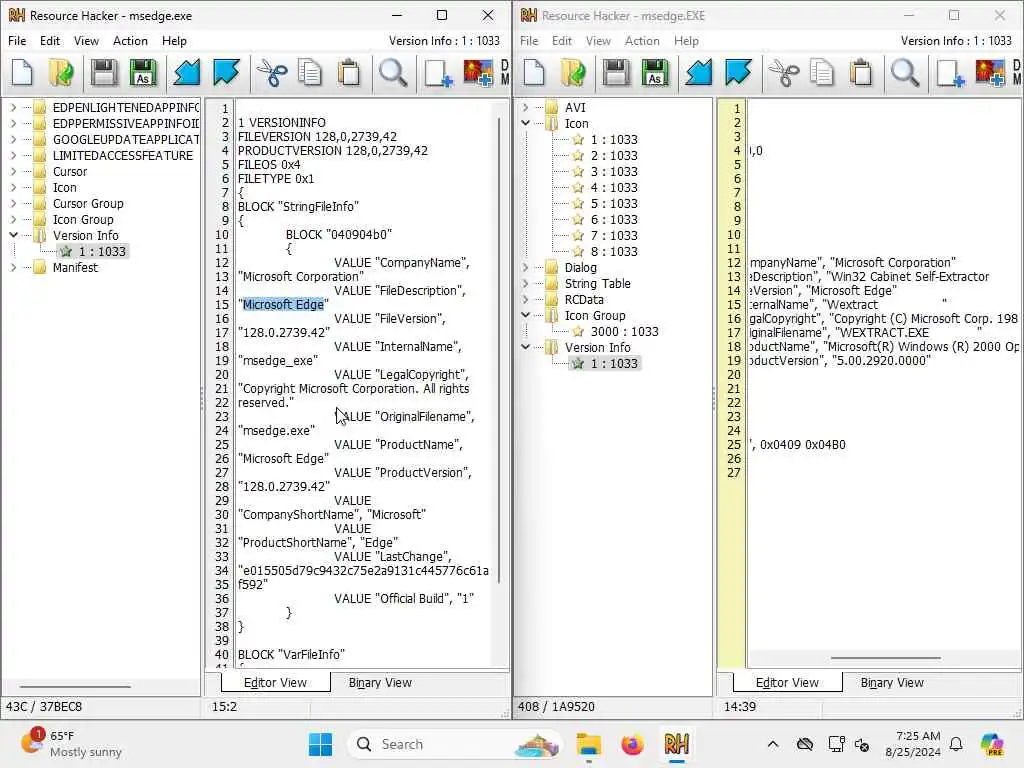Image resolution: width=1024 pixels, height=768 pixels.
Task: Switch to Editor View tab in right window
Action: point(787,682)
